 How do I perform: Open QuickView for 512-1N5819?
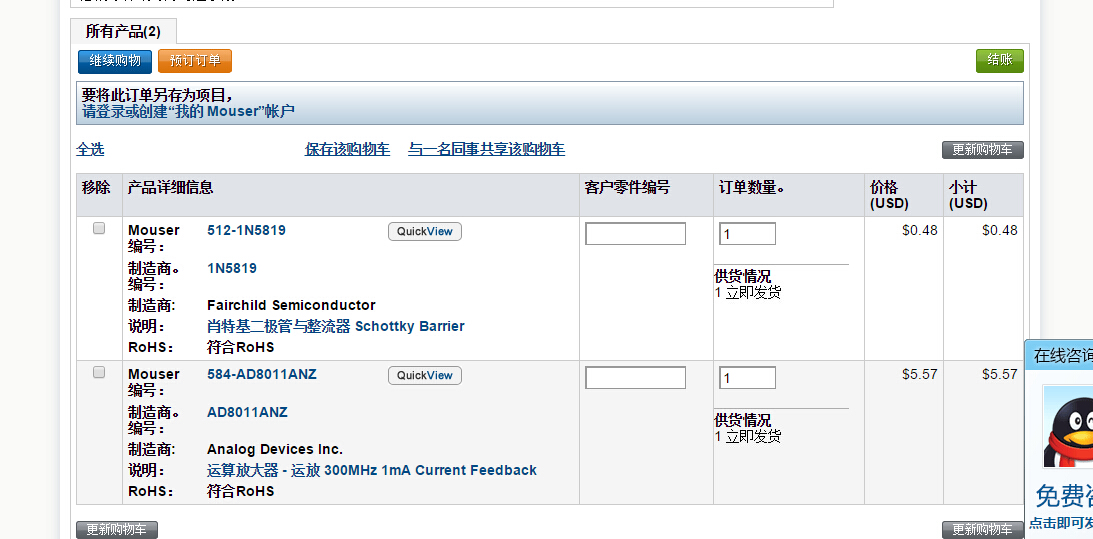(425, 231)
